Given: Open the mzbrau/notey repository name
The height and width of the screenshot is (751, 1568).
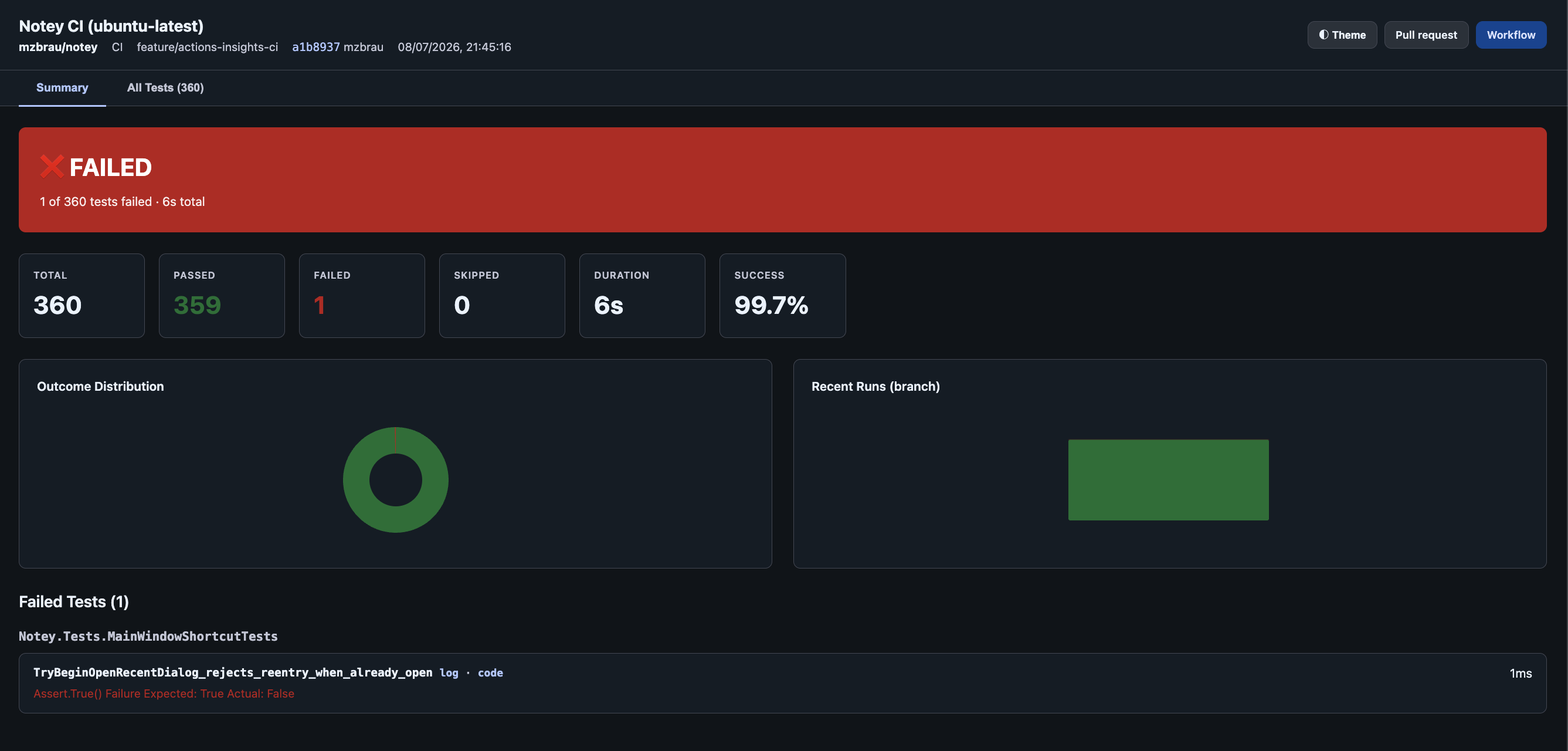Looking at the screenshot, I should point(58,47).
